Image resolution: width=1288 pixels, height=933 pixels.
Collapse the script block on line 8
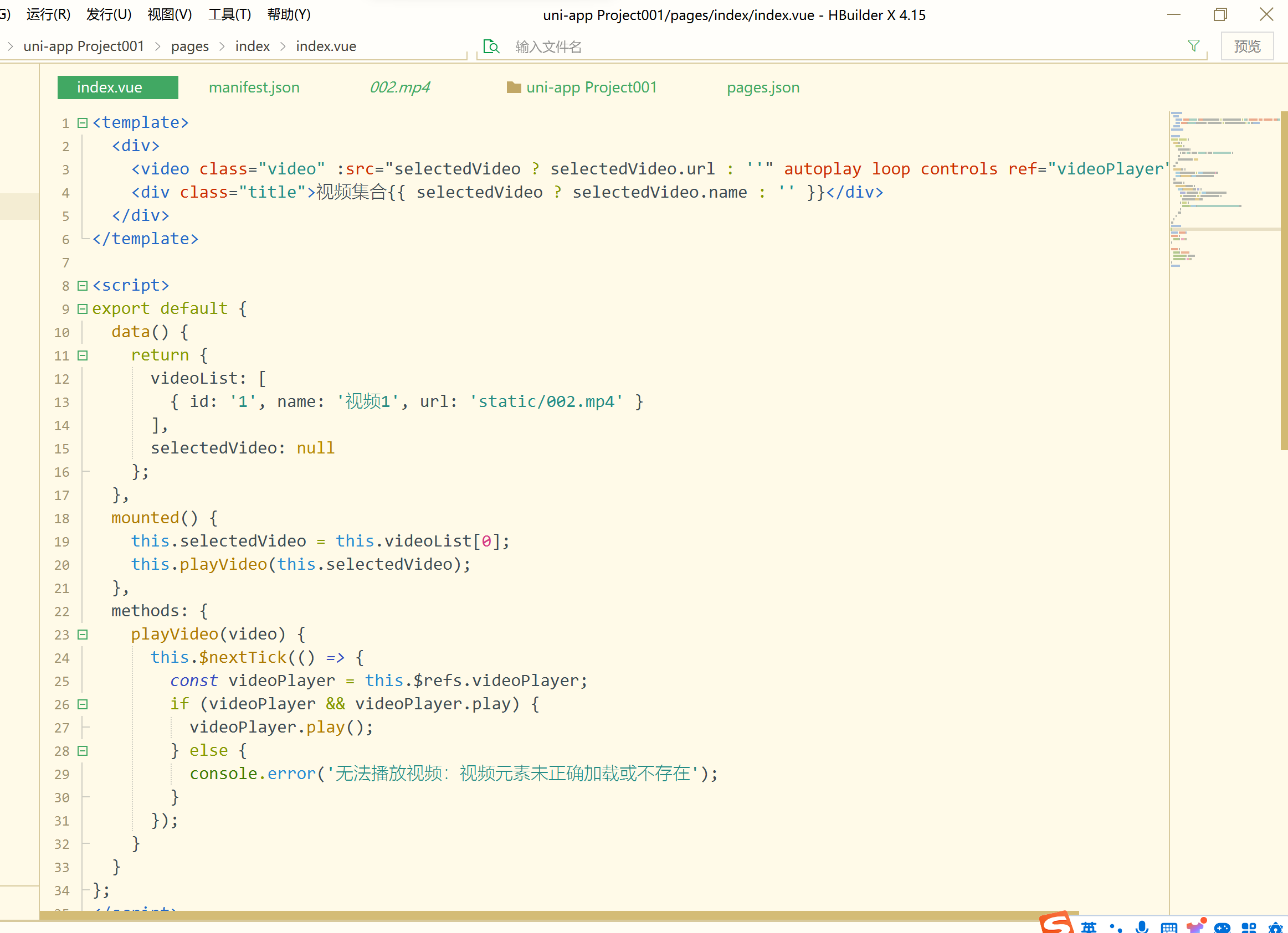[83, 286]
